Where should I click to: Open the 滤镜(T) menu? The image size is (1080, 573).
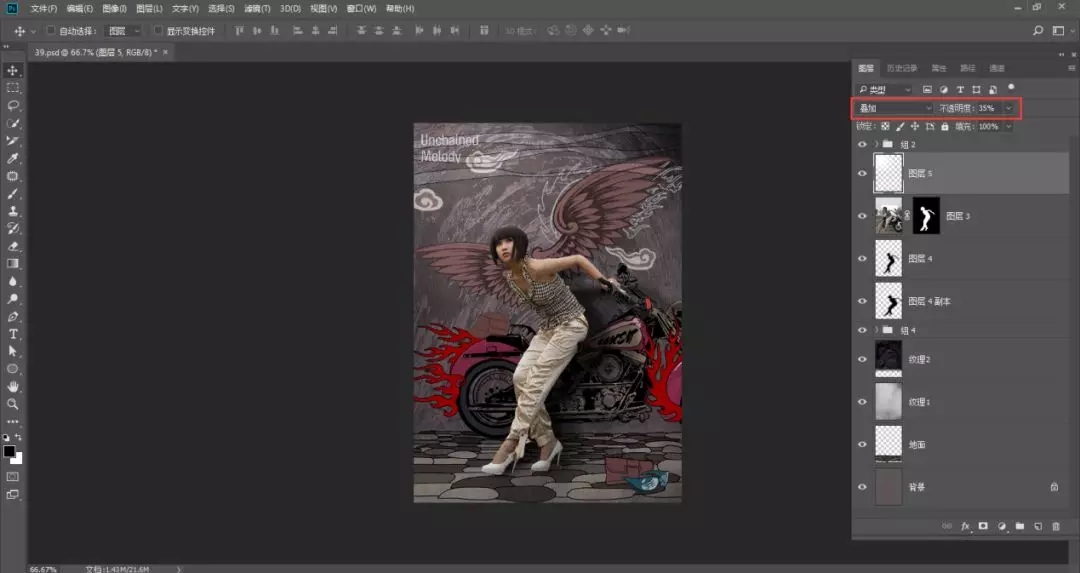pos(257,8)
